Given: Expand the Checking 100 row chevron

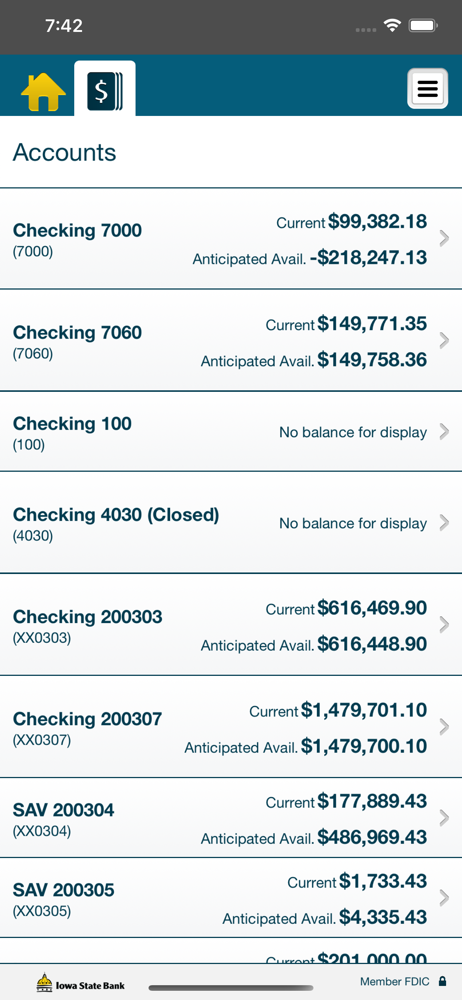Looking at the screenshot, I should [x=445, y=432].
